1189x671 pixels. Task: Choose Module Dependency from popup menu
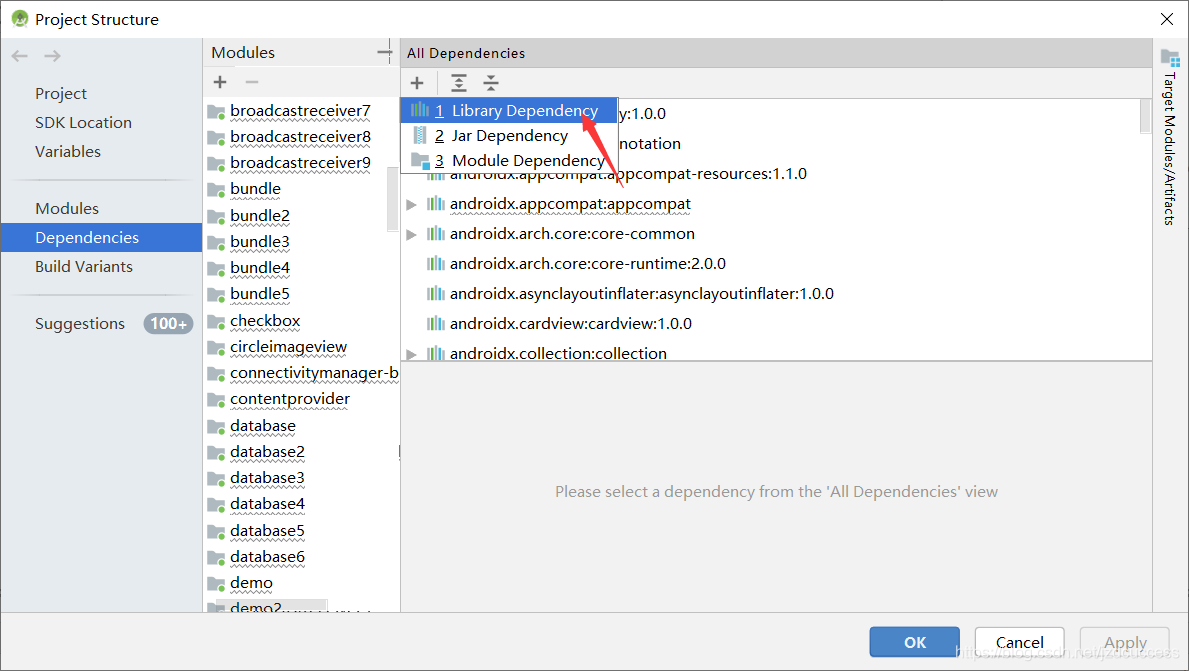pos(509,161)
